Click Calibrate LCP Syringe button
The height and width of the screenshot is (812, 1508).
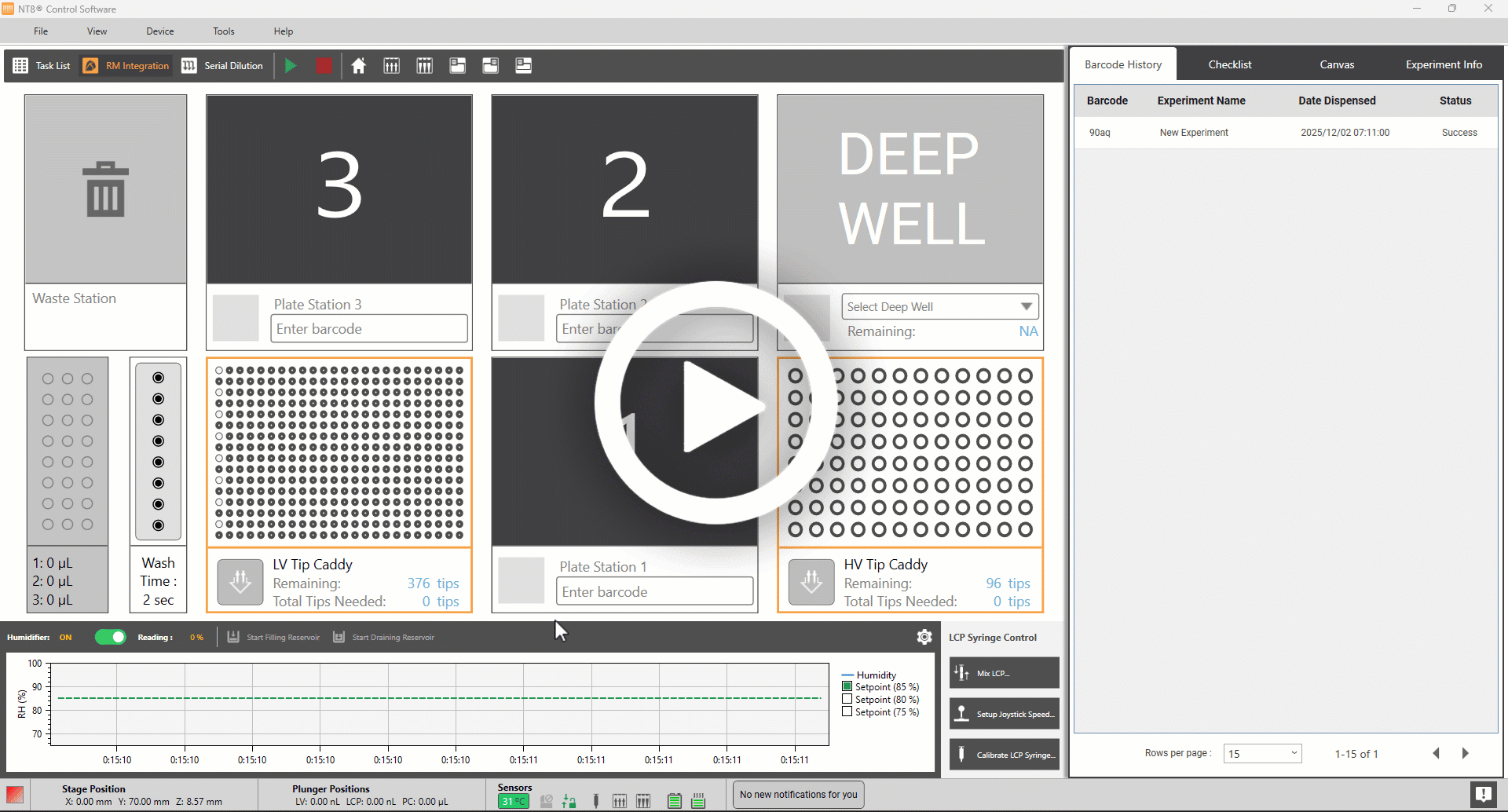pos(1004,755)
